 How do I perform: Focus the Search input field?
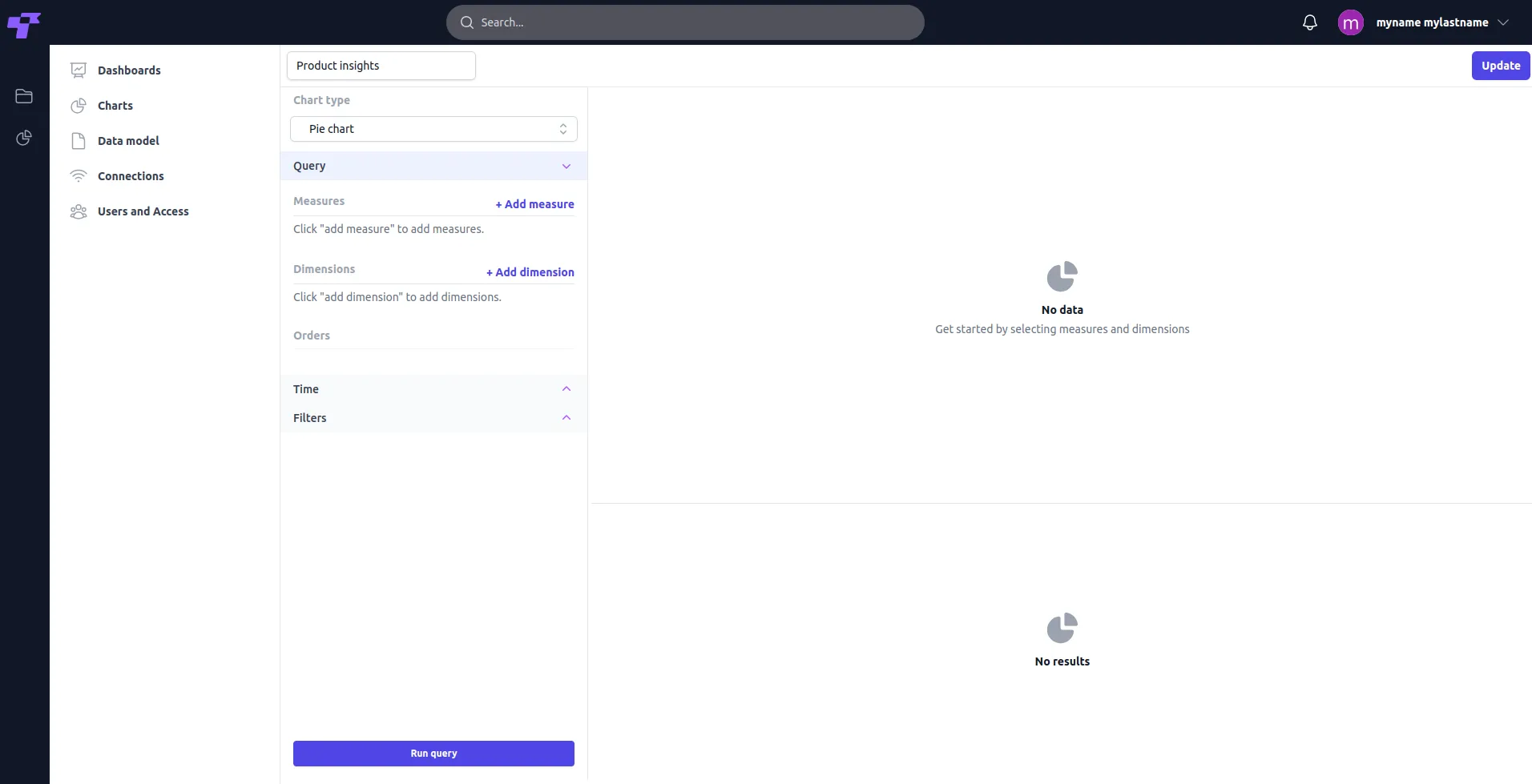[685, 22]
